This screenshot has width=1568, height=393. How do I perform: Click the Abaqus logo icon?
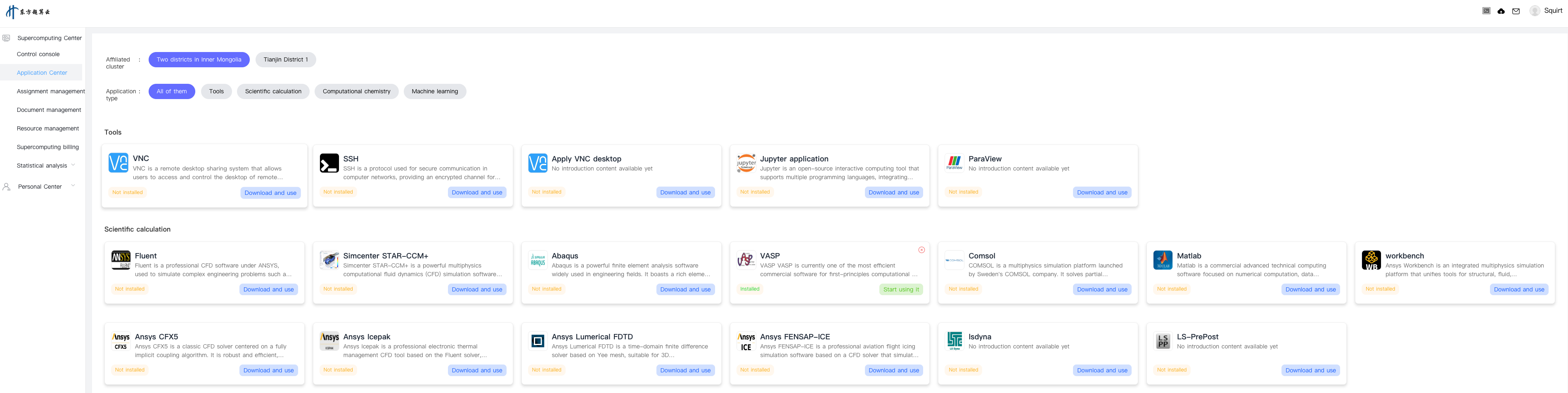[538, 260]
